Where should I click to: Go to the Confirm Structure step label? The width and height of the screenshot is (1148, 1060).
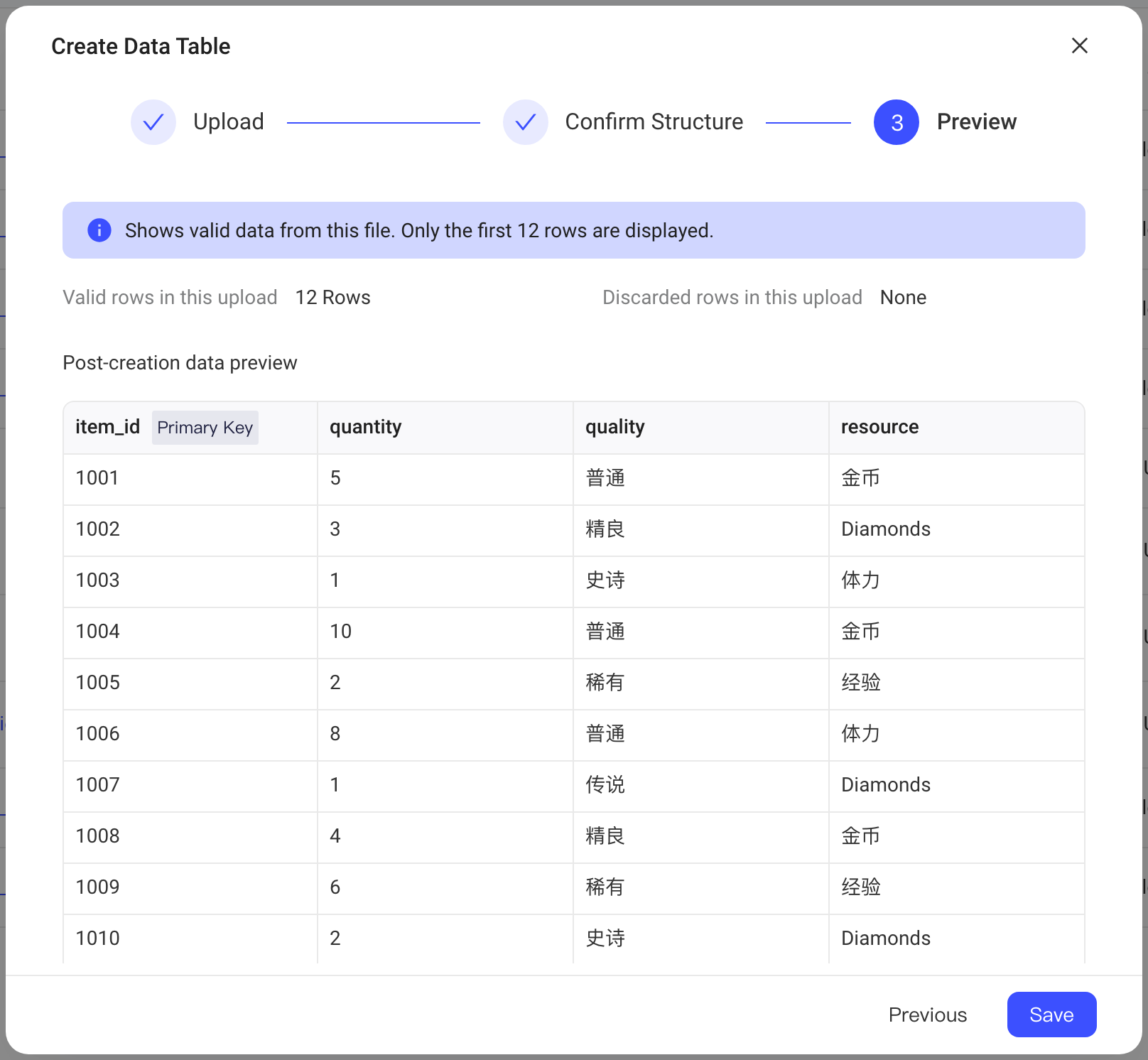pos(654,121)
